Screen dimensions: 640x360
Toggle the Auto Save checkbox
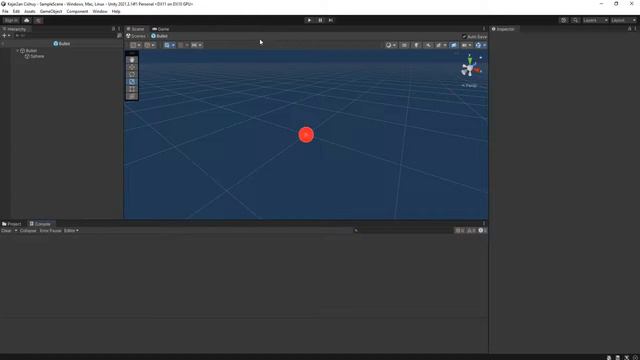click(464, 37)
